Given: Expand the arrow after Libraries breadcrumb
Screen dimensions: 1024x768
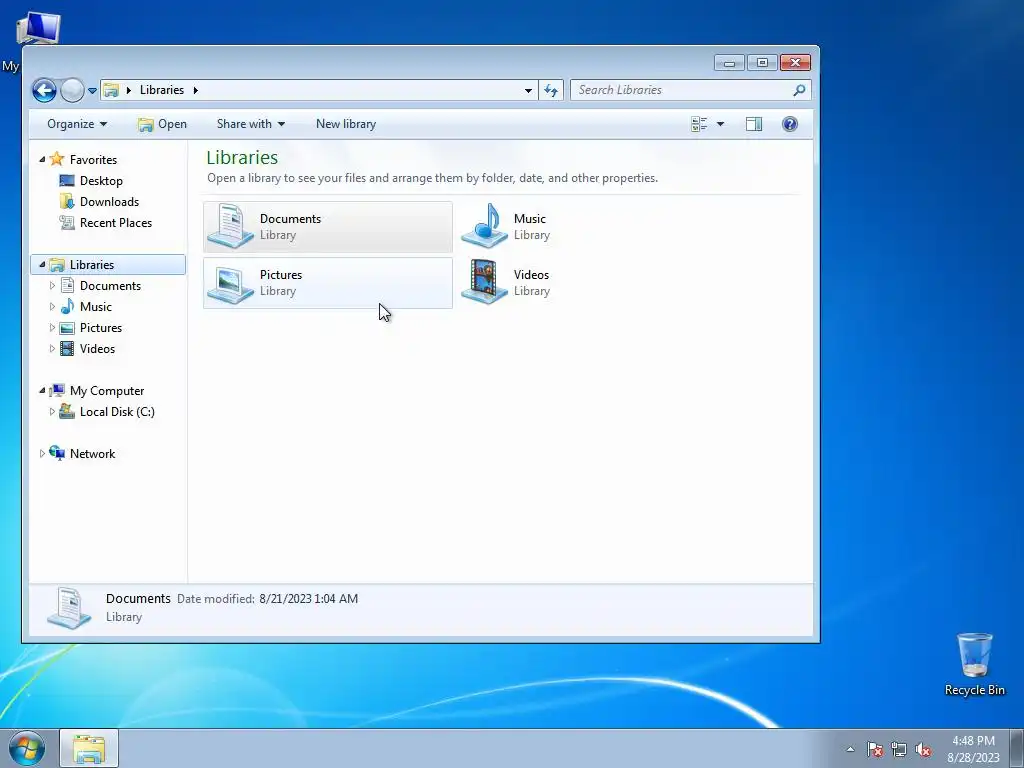Looking at the screenshot, I should 195,90.
